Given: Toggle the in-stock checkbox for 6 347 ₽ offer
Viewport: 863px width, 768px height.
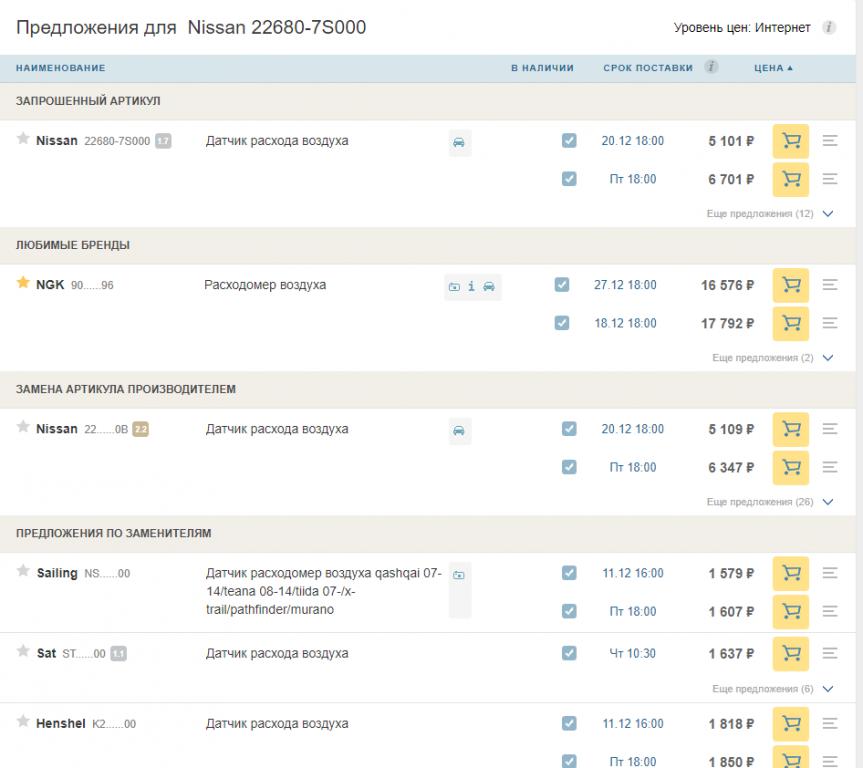Looking at the screenshot, I should pyautogui.click(x=569, y=467).
